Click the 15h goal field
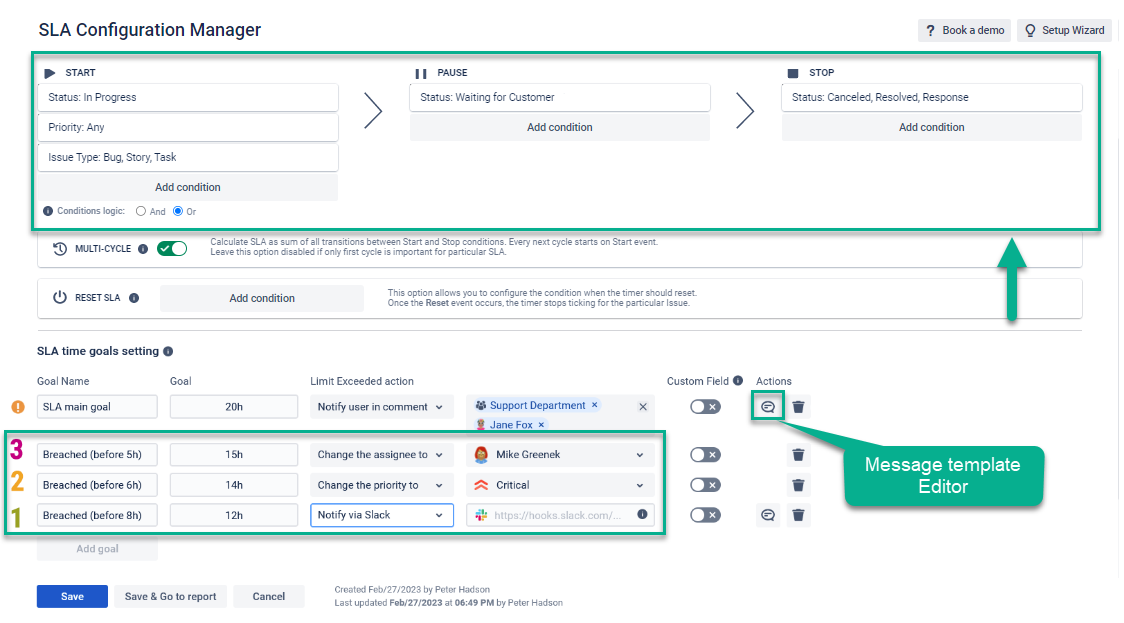Viewport: 1124px width, 623px height. tap(234, 455)
